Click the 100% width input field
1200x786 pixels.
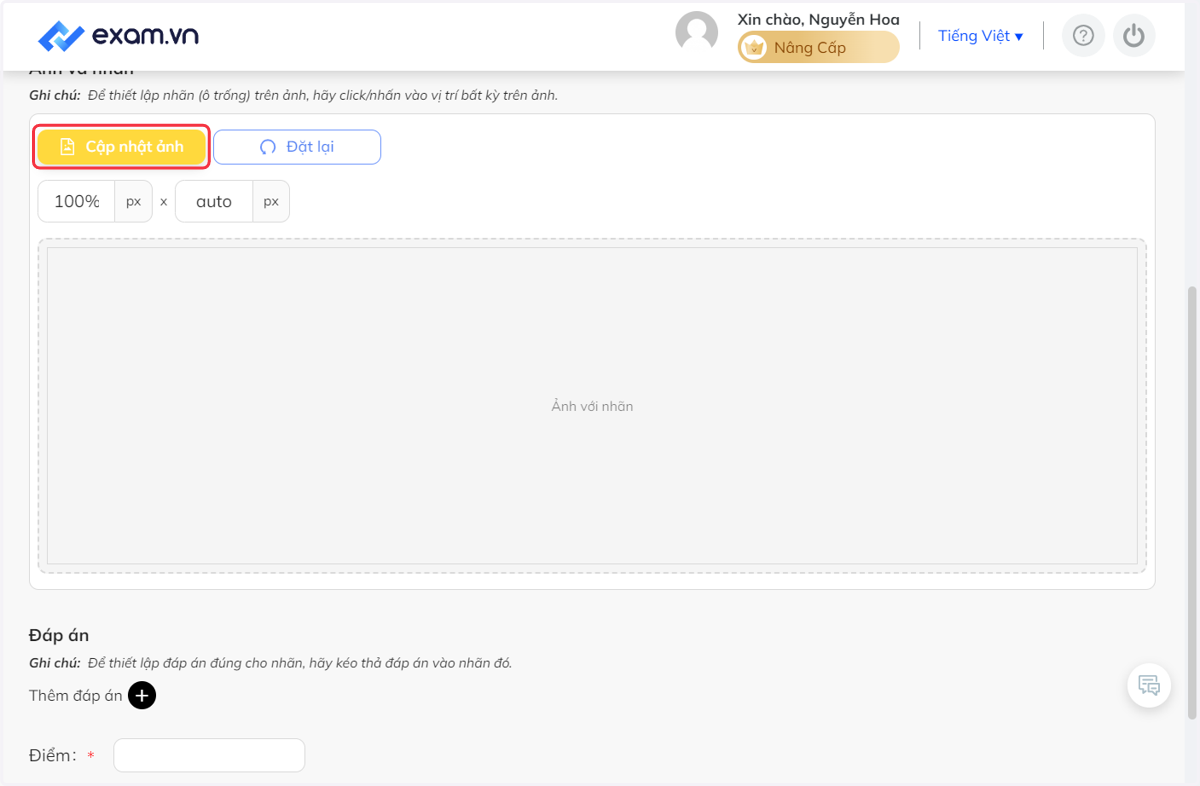tap(77, 201)
